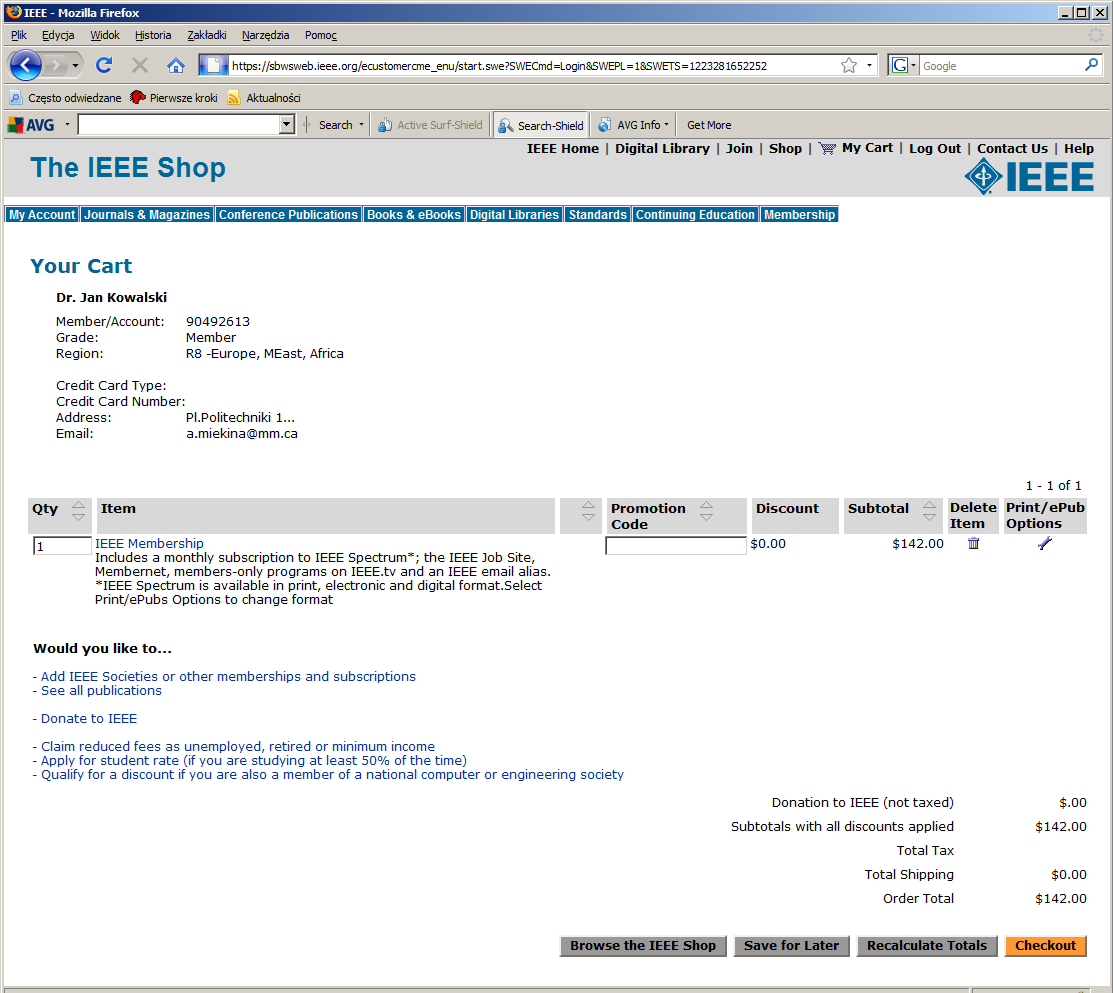Image resolution: width=1113 pixels, height=993 pixels.
Task: Open the Historia menu
Action: point(153,35)
